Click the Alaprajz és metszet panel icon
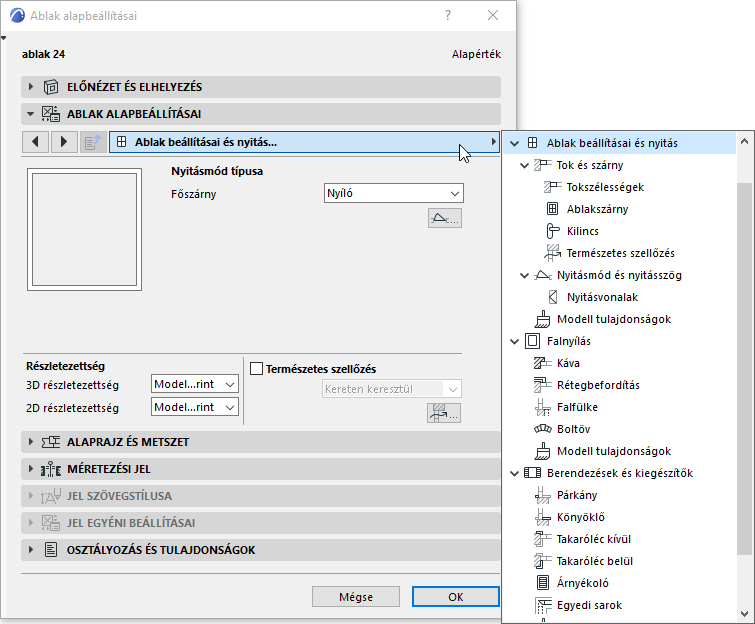The width and height of the screenshot is (755, 624). click(51, 442)
